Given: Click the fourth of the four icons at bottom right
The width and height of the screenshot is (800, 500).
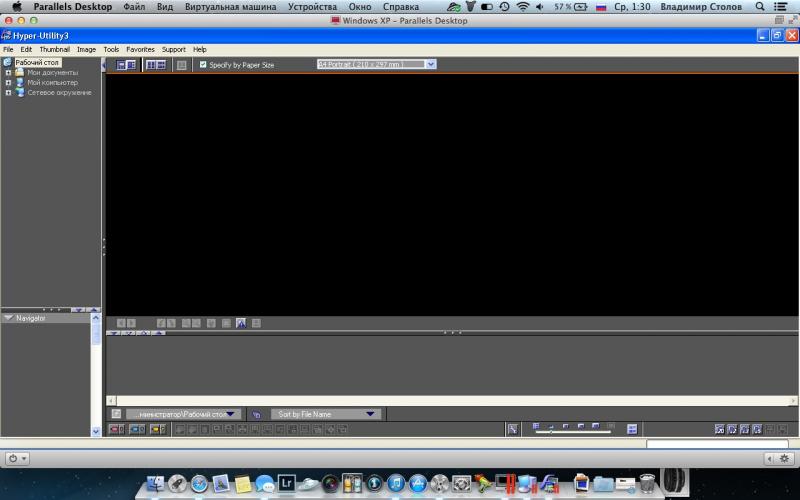Looking at the screenshot, I should tap(757, 430).
